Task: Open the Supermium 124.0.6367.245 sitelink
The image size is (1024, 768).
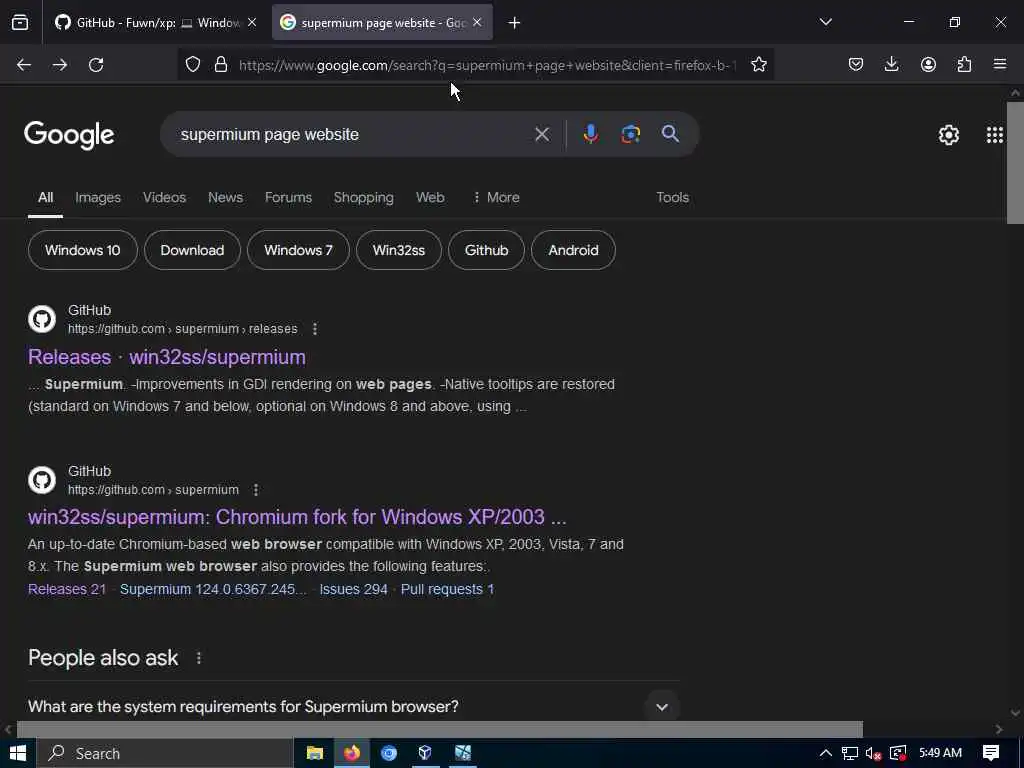Action: (x=213, y=589)
